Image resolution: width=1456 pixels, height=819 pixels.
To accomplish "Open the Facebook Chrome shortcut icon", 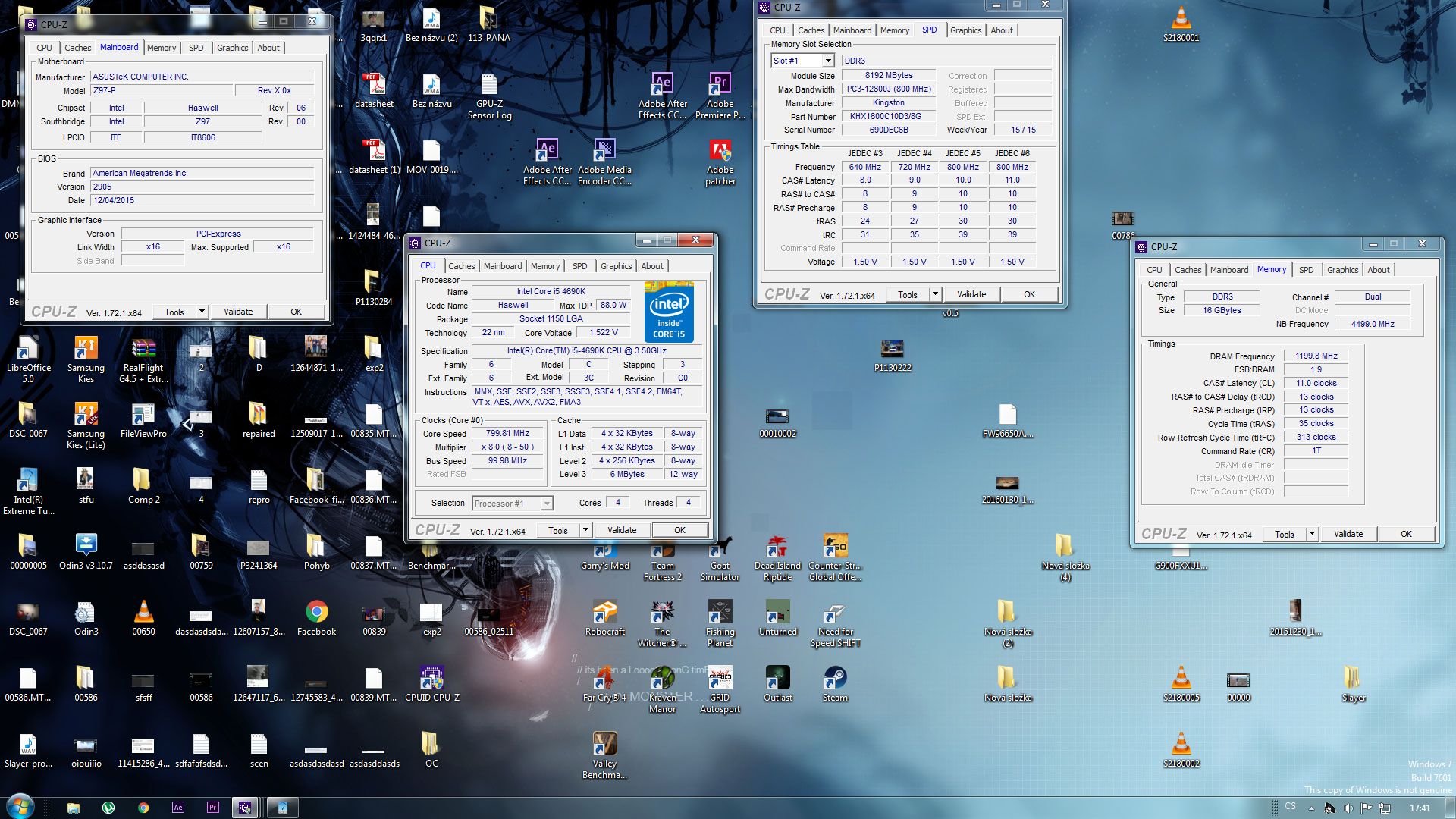I will 316,617.
